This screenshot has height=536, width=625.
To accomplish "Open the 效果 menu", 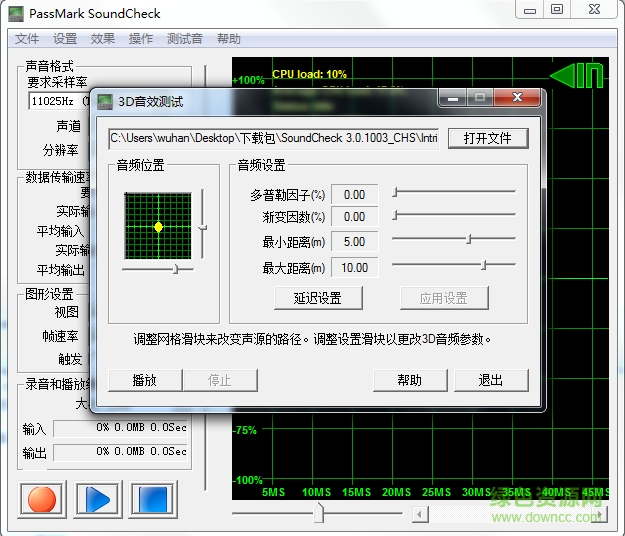I will coord(103,39).
